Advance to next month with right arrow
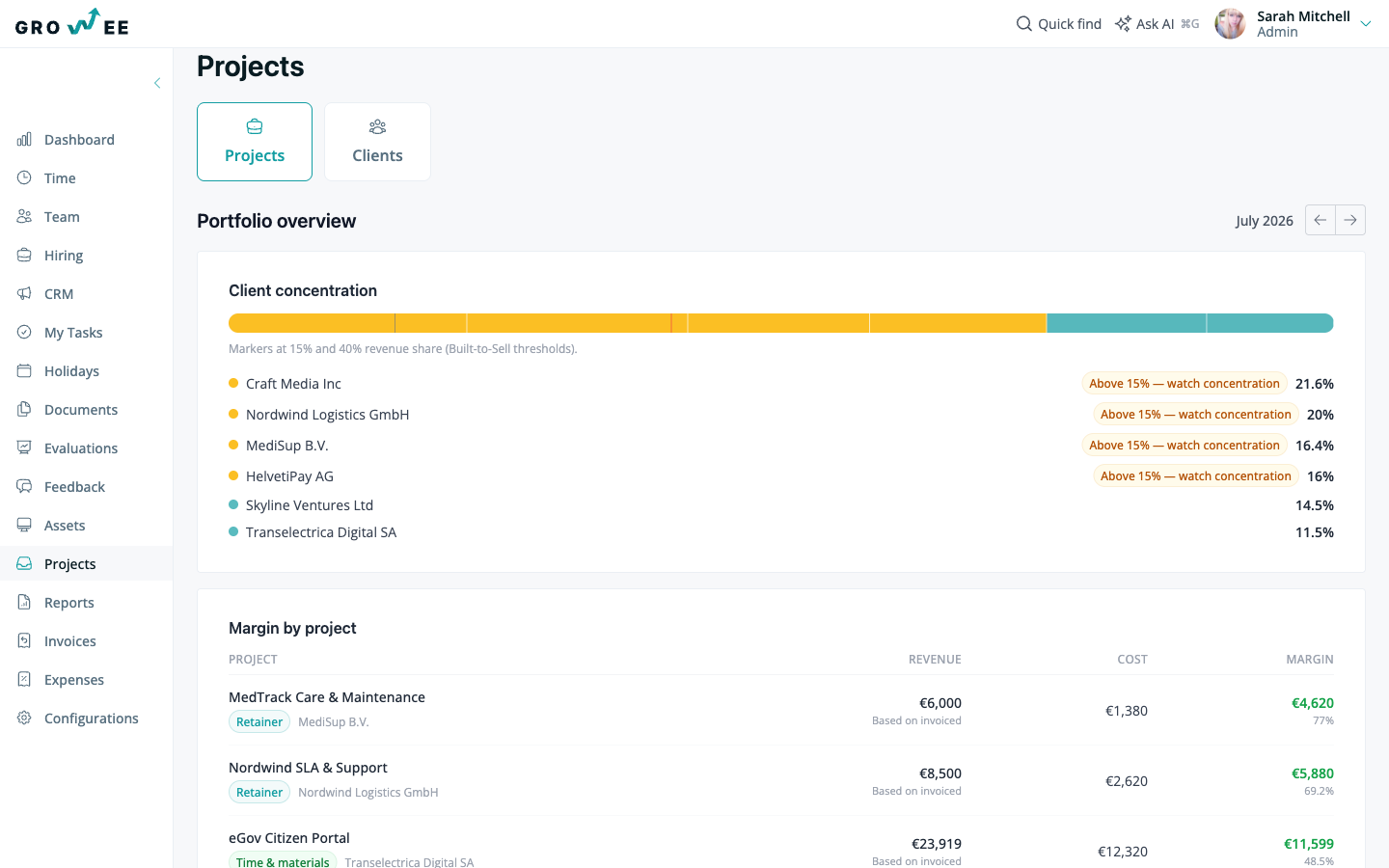Screen dimensions: 1389x868 (1350, 220)
